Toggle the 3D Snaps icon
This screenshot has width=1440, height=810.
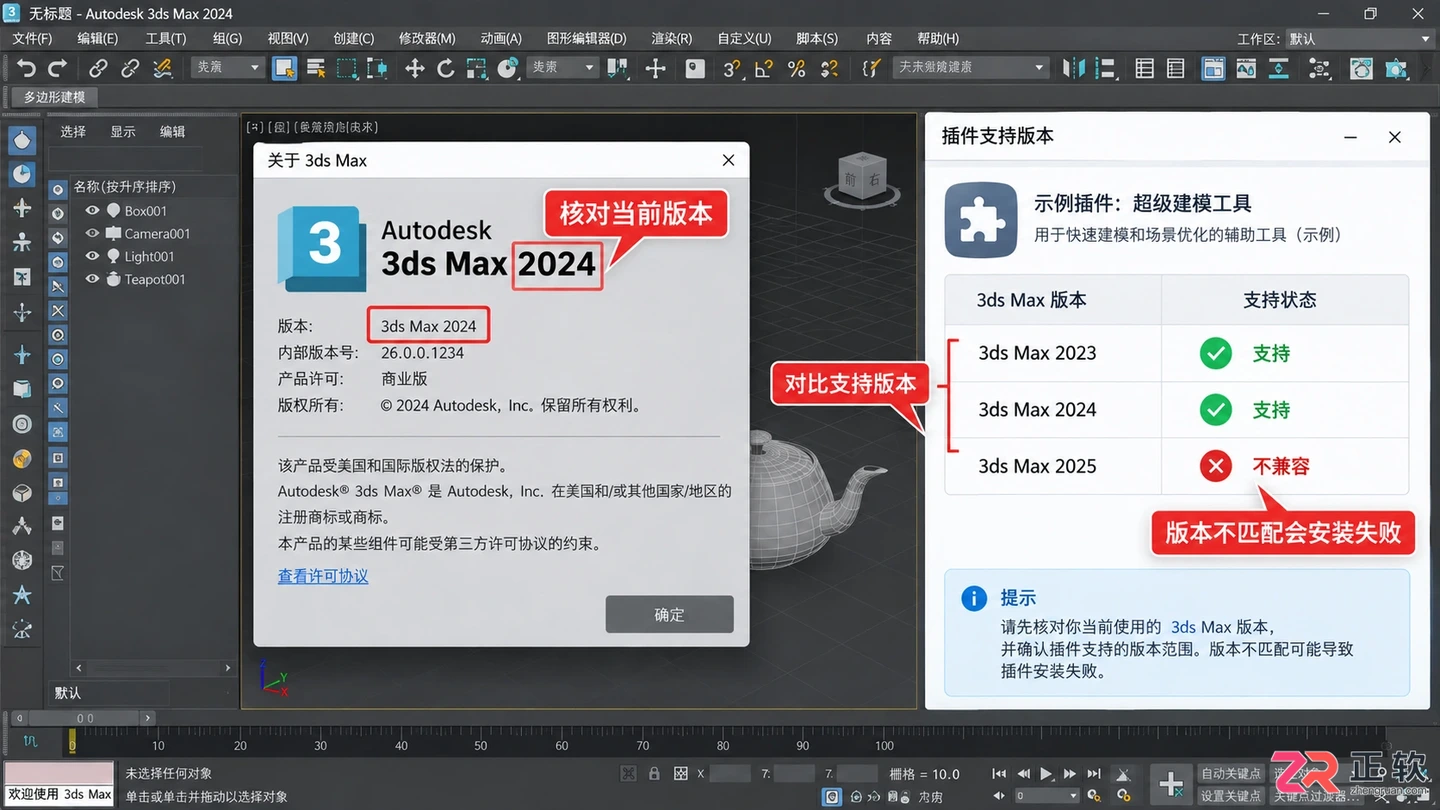coord(732,68)
